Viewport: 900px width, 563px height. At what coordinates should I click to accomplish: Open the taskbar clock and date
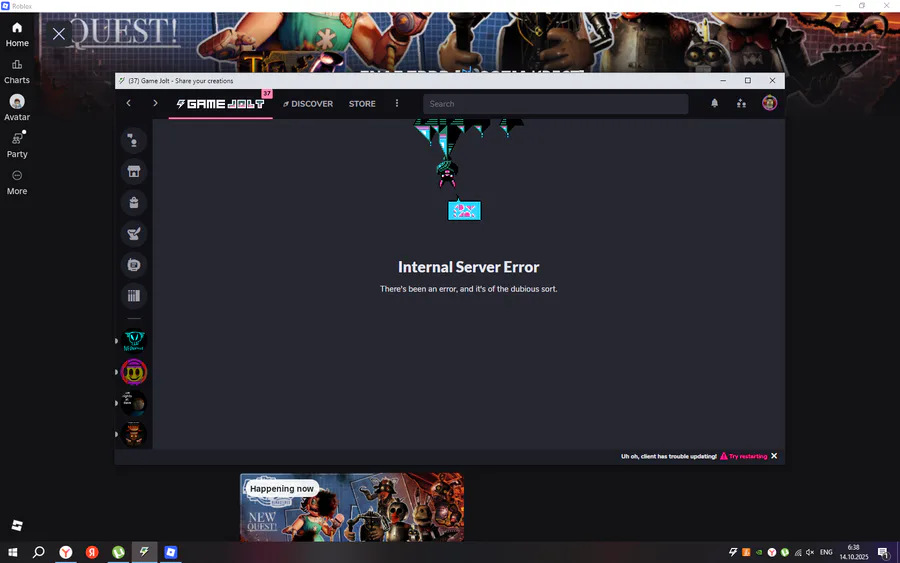854,552
